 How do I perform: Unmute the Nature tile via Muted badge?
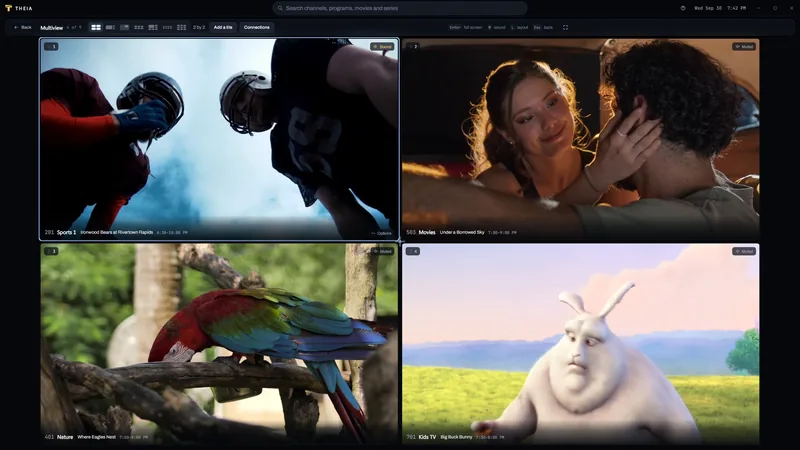coord(382,251)
